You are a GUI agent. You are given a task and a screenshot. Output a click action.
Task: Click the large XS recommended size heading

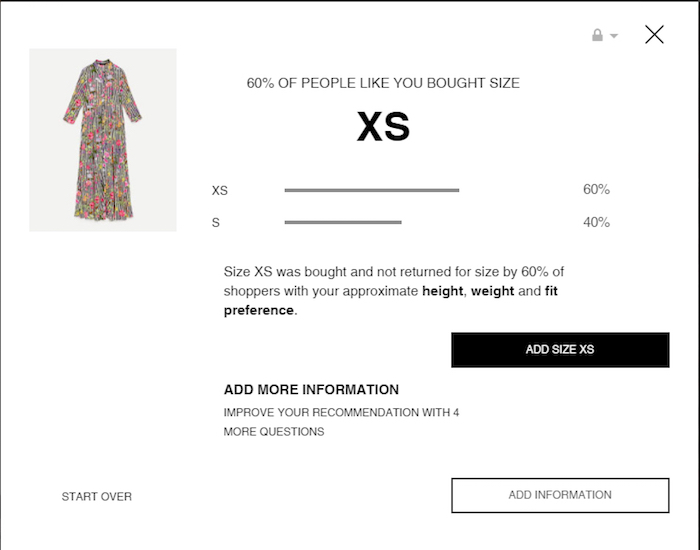(x=384, y=128)
